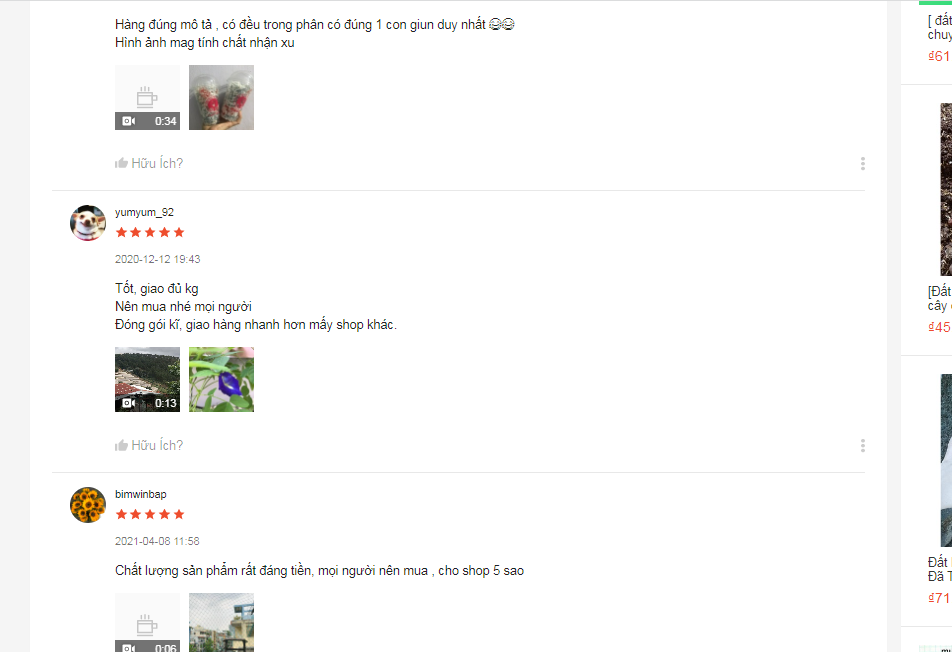Click thumbs-up icon under the first review

point(121,163)
